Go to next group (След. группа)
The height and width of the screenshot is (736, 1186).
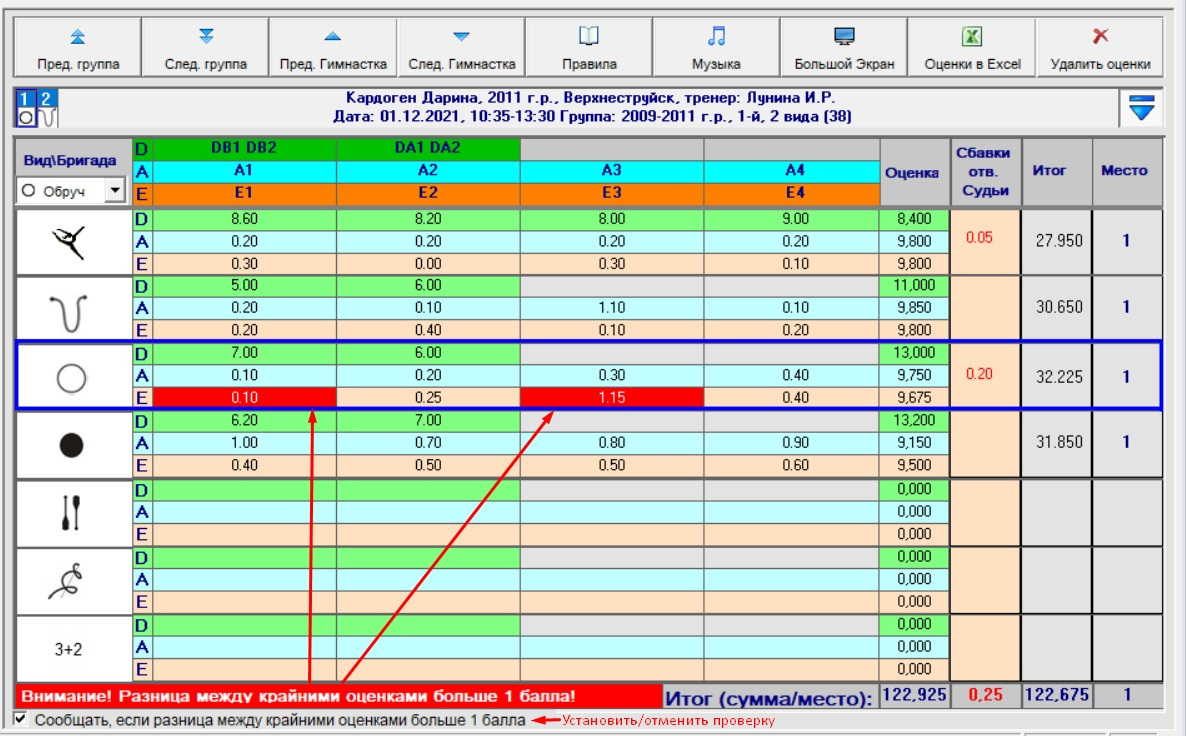pos(206,47)
